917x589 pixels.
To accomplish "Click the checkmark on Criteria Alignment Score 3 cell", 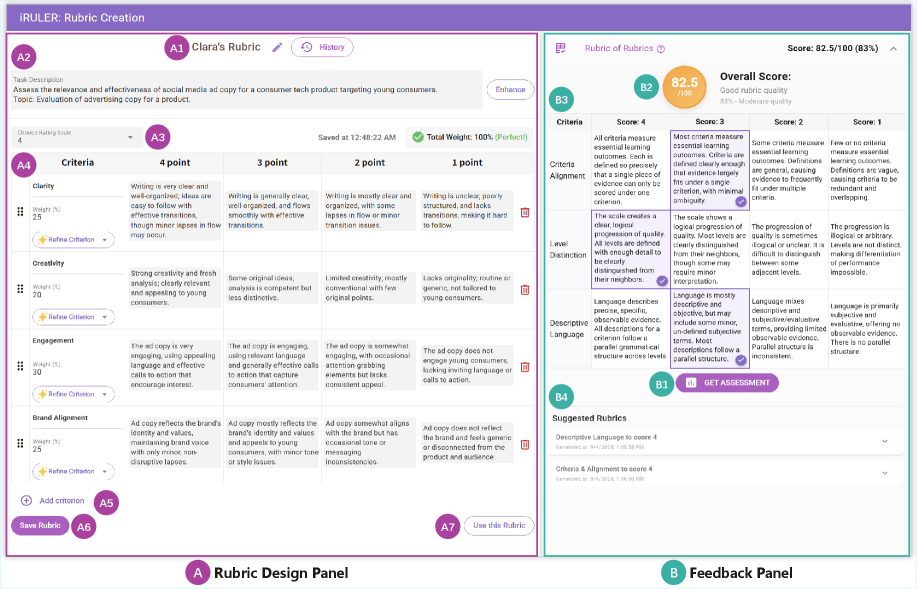I will [x=741, y=201].
